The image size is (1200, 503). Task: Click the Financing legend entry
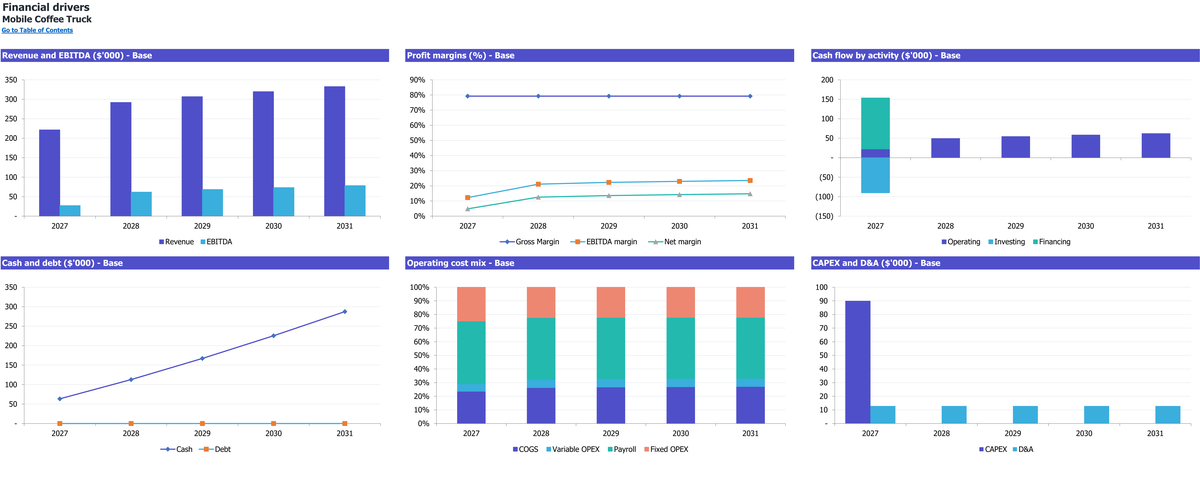click(x=1052, y=242)
